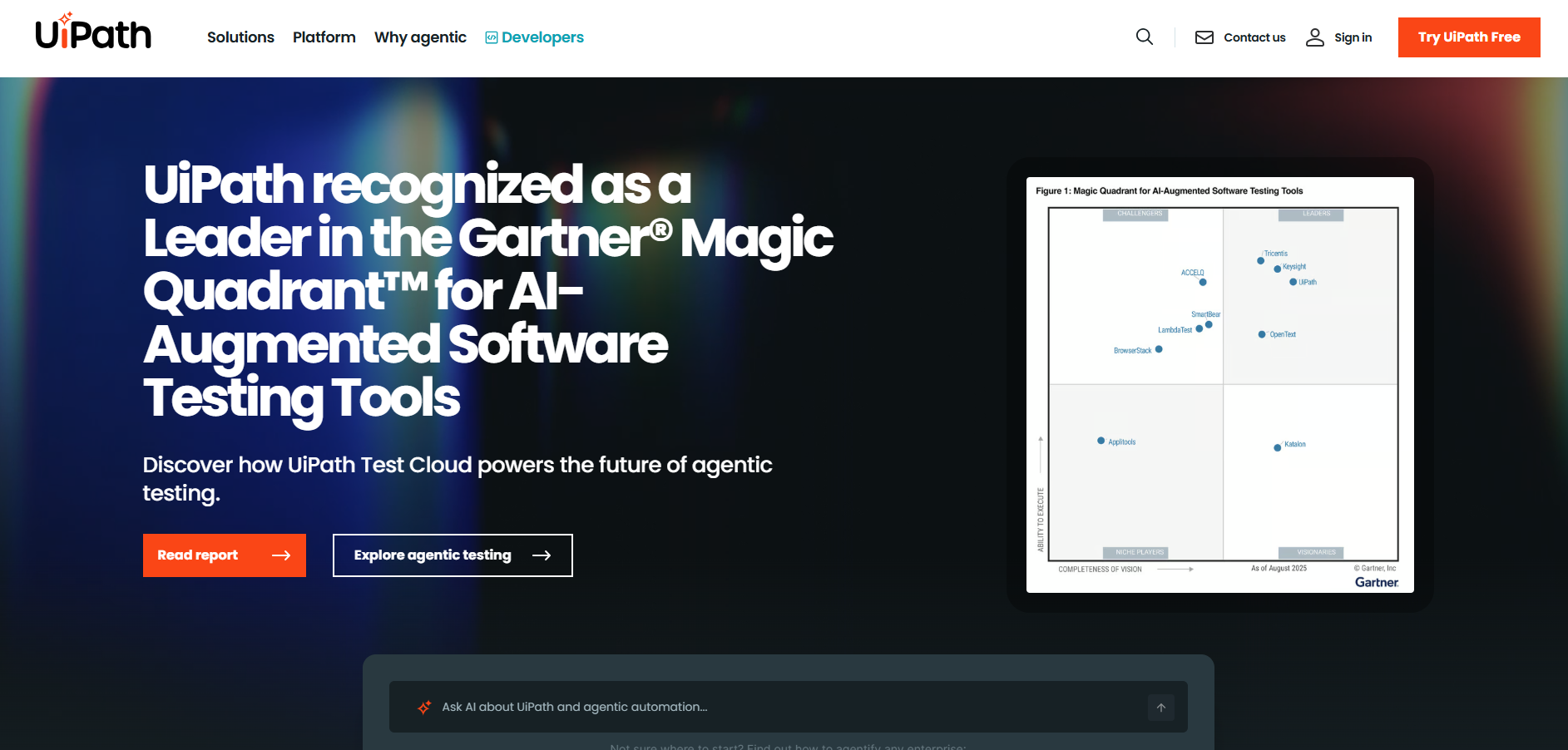Open the Developers nav item
The height and width of the screenshot is (750, 1568).
coord(542,37)
